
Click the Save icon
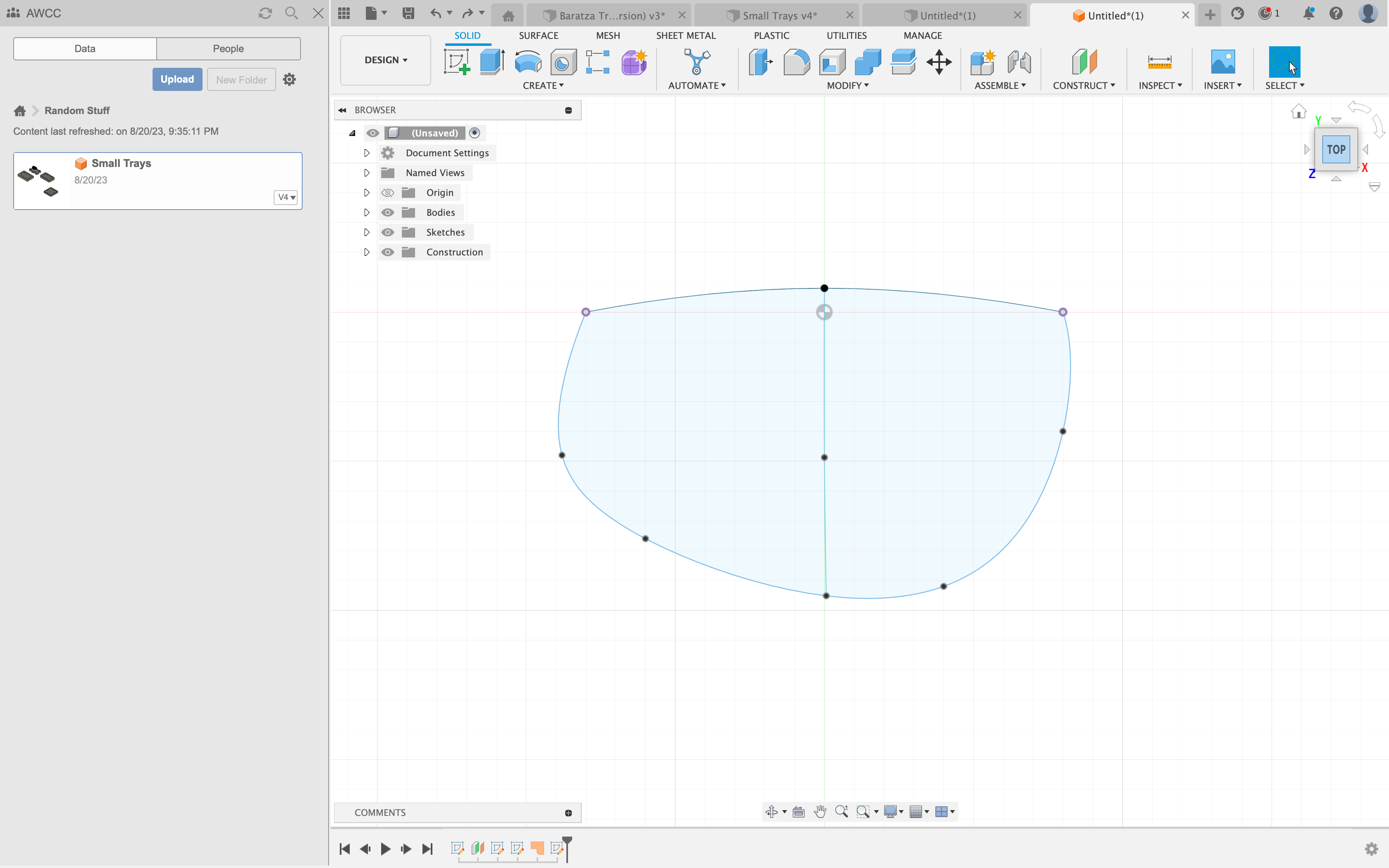[408, 13]
